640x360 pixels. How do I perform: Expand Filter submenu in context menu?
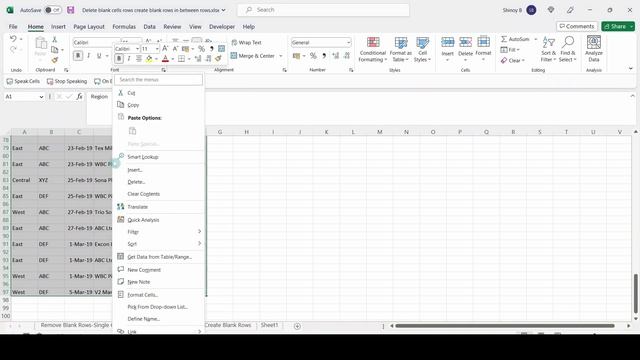pyautogui.click(x=159, y=232)
